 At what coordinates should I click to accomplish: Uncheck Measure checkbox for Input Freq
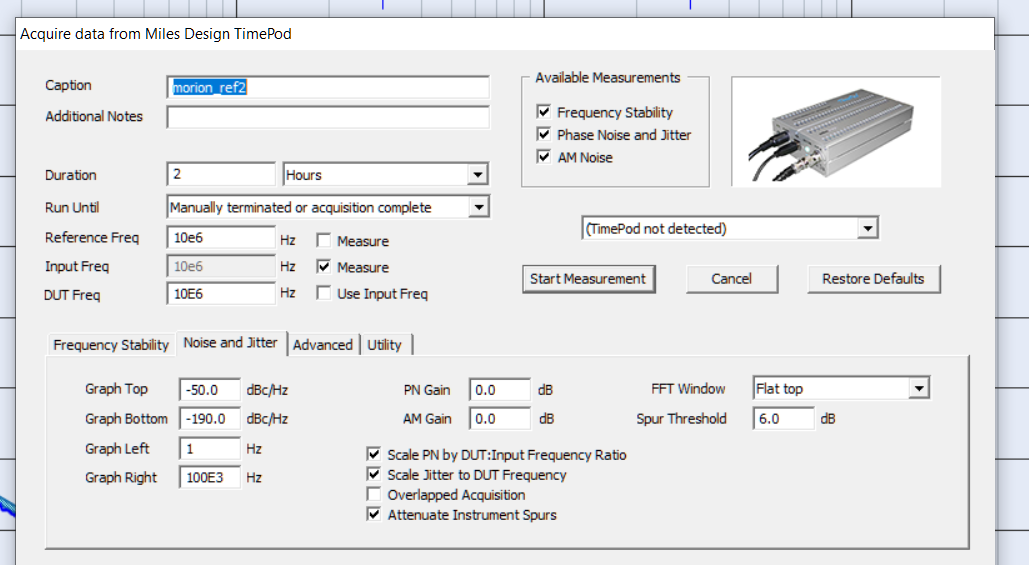[324, 266]
